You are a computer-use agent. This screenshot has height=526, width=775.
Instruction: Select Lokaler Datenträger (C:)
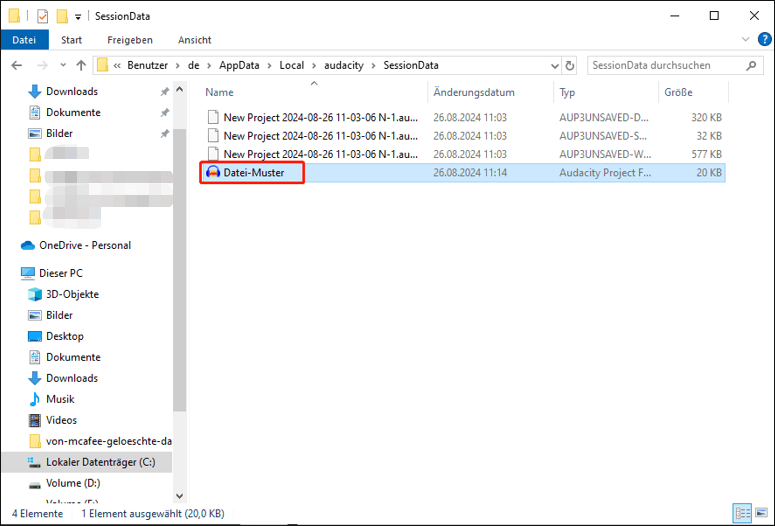[x=100, y=462]
